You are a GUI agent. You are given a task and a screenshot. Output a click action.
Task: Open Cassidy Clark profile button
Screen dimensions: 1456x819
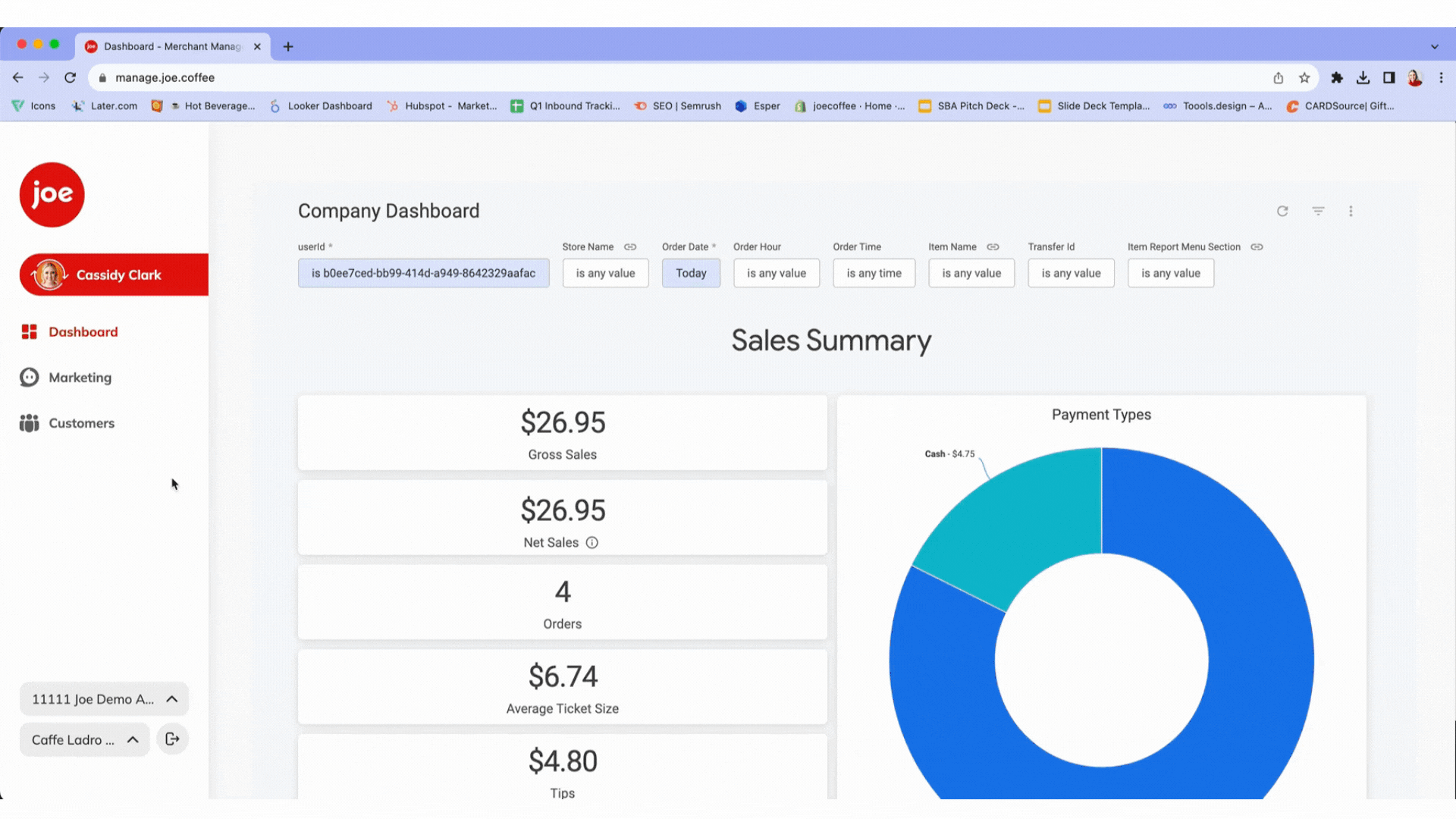tap(114, 275)
